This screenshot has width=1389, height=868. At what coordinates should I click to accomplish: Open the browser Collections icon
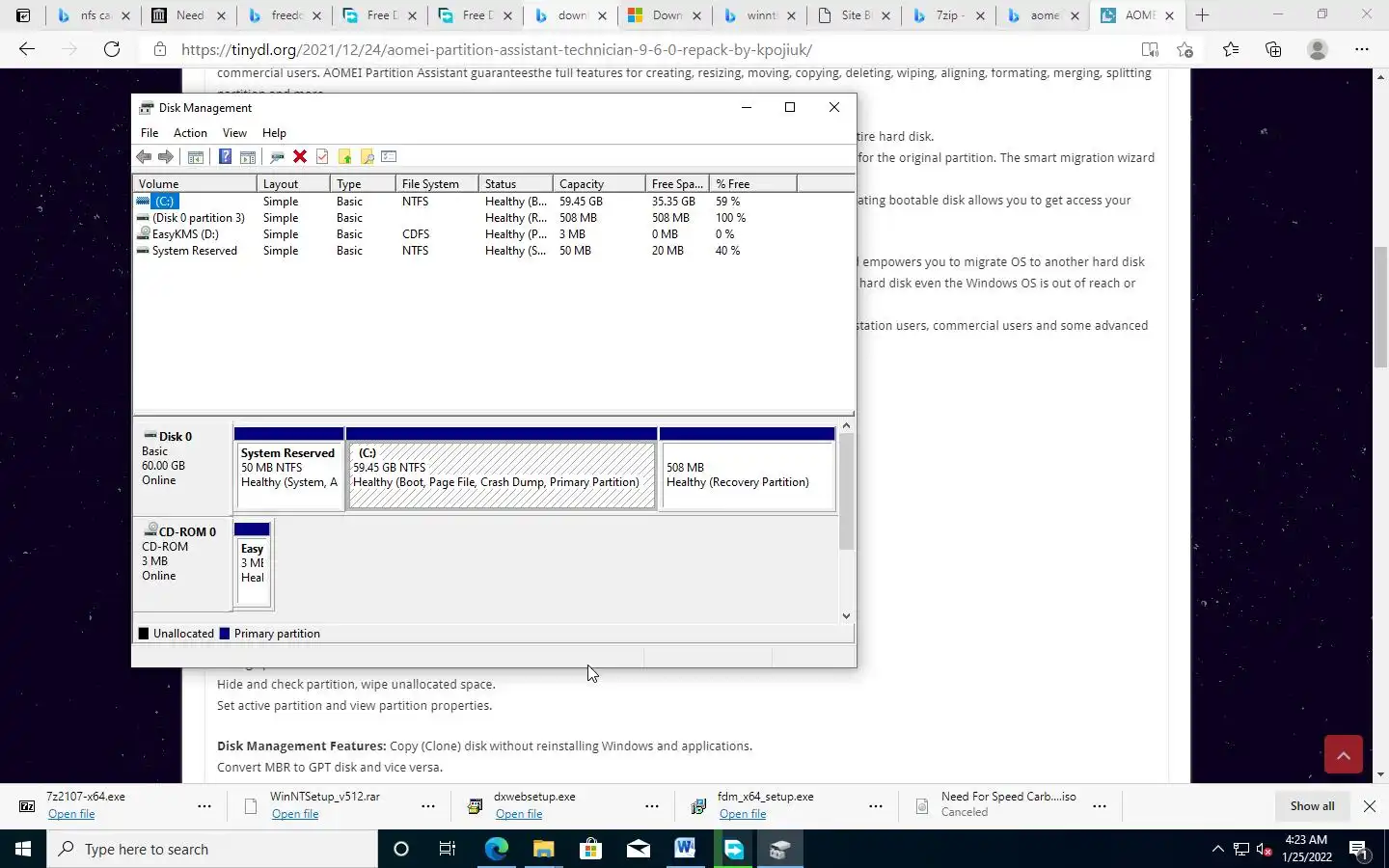[1273, 49]
